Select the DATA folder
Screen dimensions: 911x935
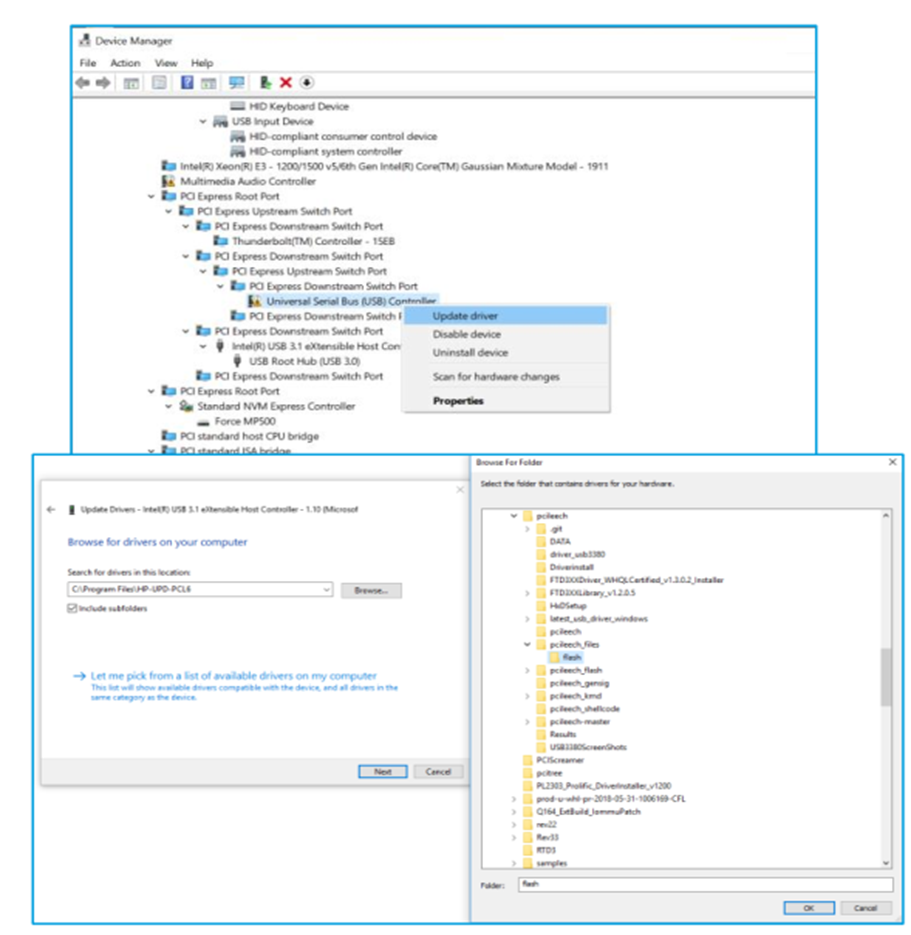pos(562,540)
